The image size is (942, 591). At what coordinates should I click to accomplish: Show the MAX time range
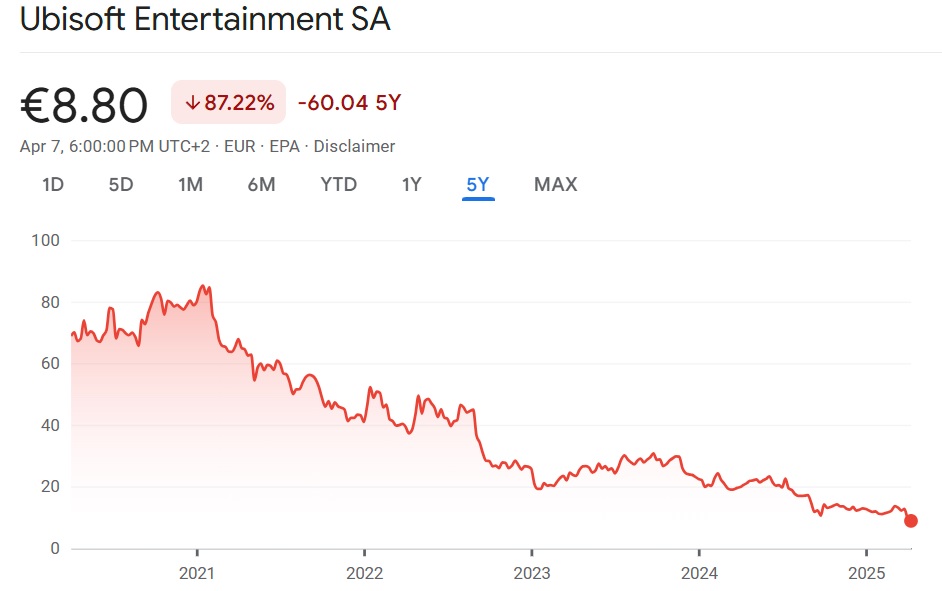pyautogui.click(x=555, y=185)
